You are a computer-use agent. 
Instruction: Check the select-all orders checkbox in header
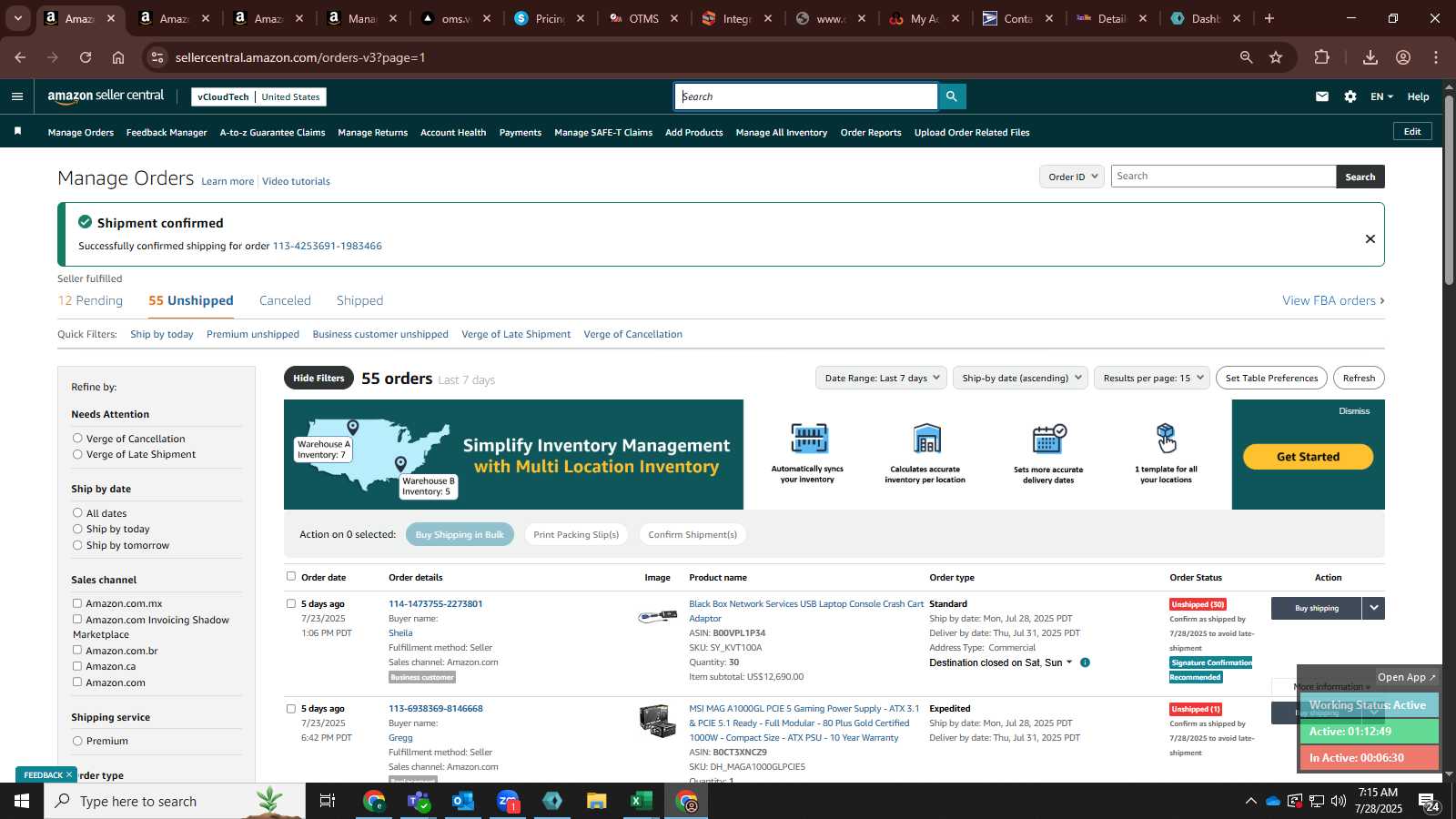[x=291, y=576]
